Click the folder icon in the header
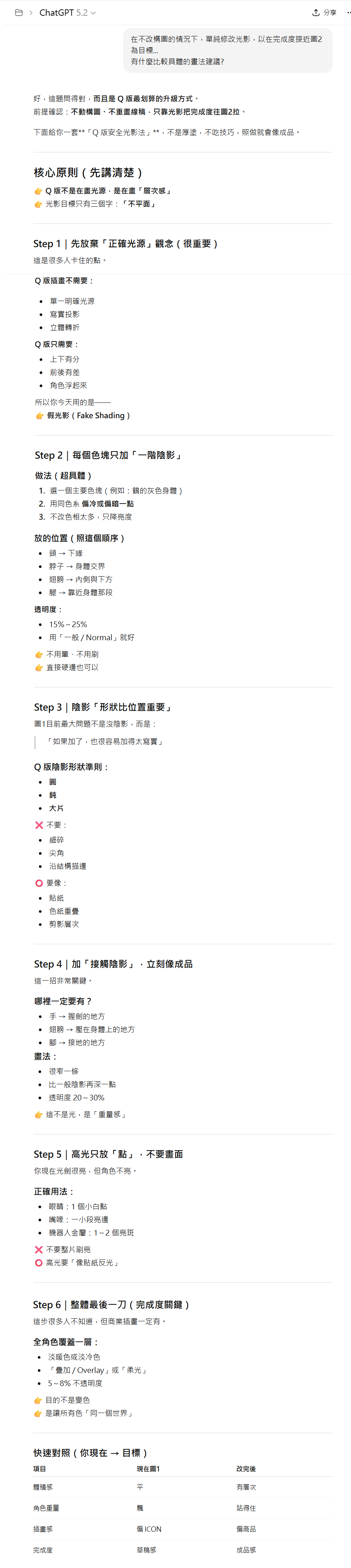The height and width of the screenshot is (1568, 351). (19, 12)
